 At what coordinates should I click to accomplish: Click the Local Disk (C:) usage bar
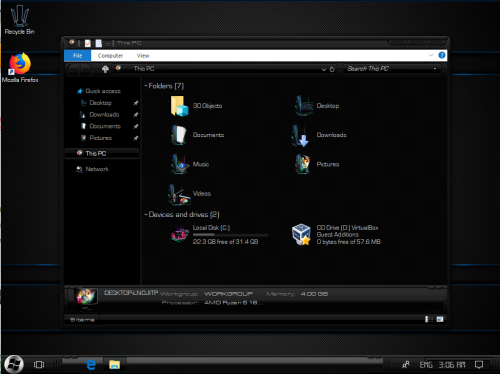click(x=230, y=235)
